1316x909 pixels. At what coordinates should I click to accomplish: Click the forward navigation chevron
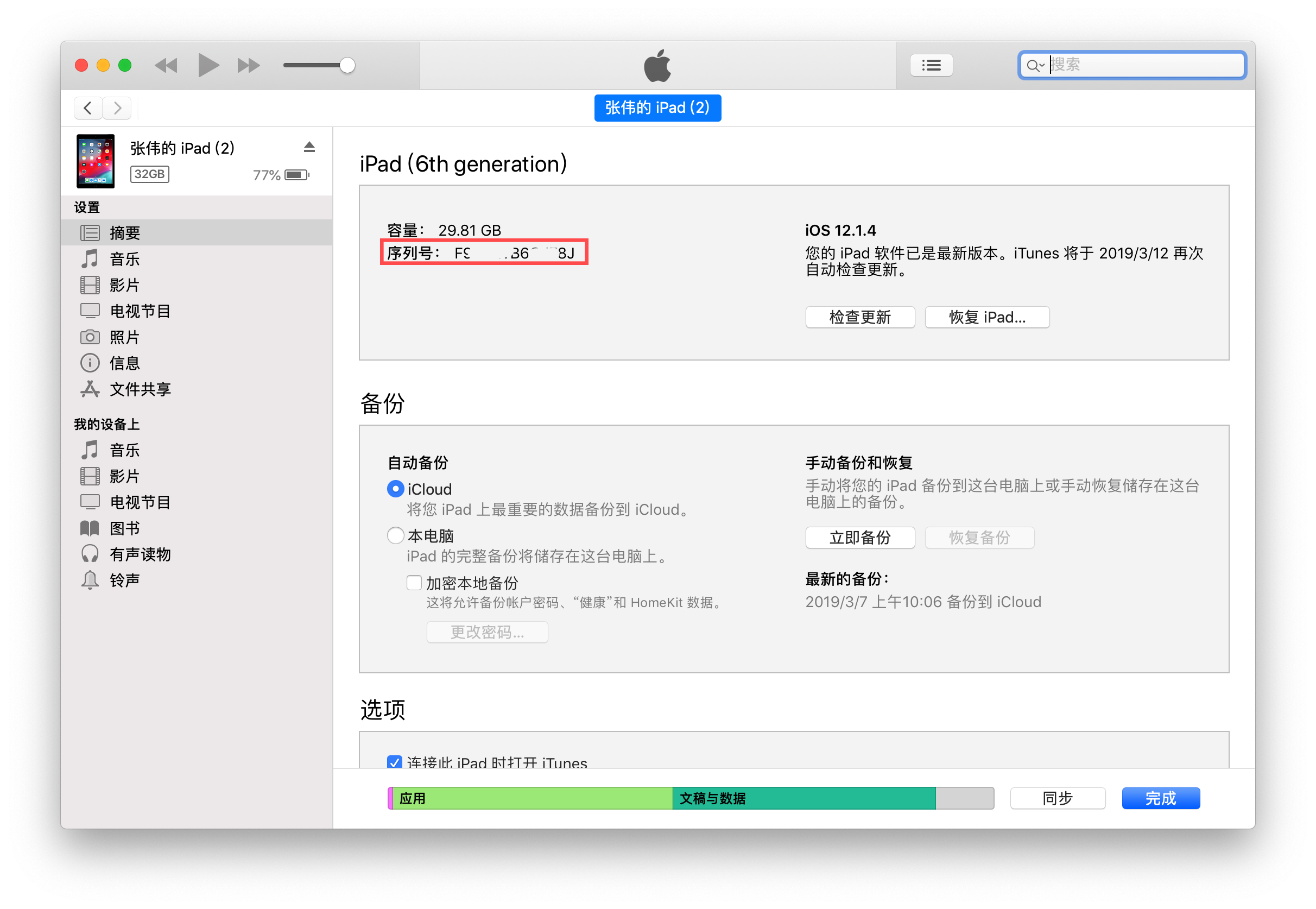pyautogui.click(x=117, y=108)
